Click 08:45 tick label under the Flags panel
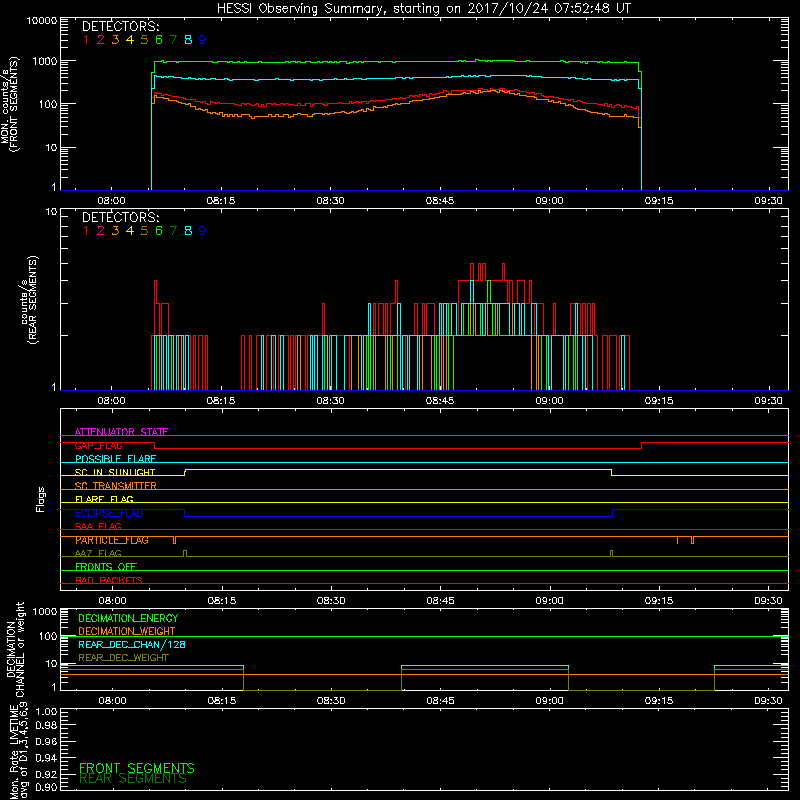The image size is (800, 800). (440, 601)
